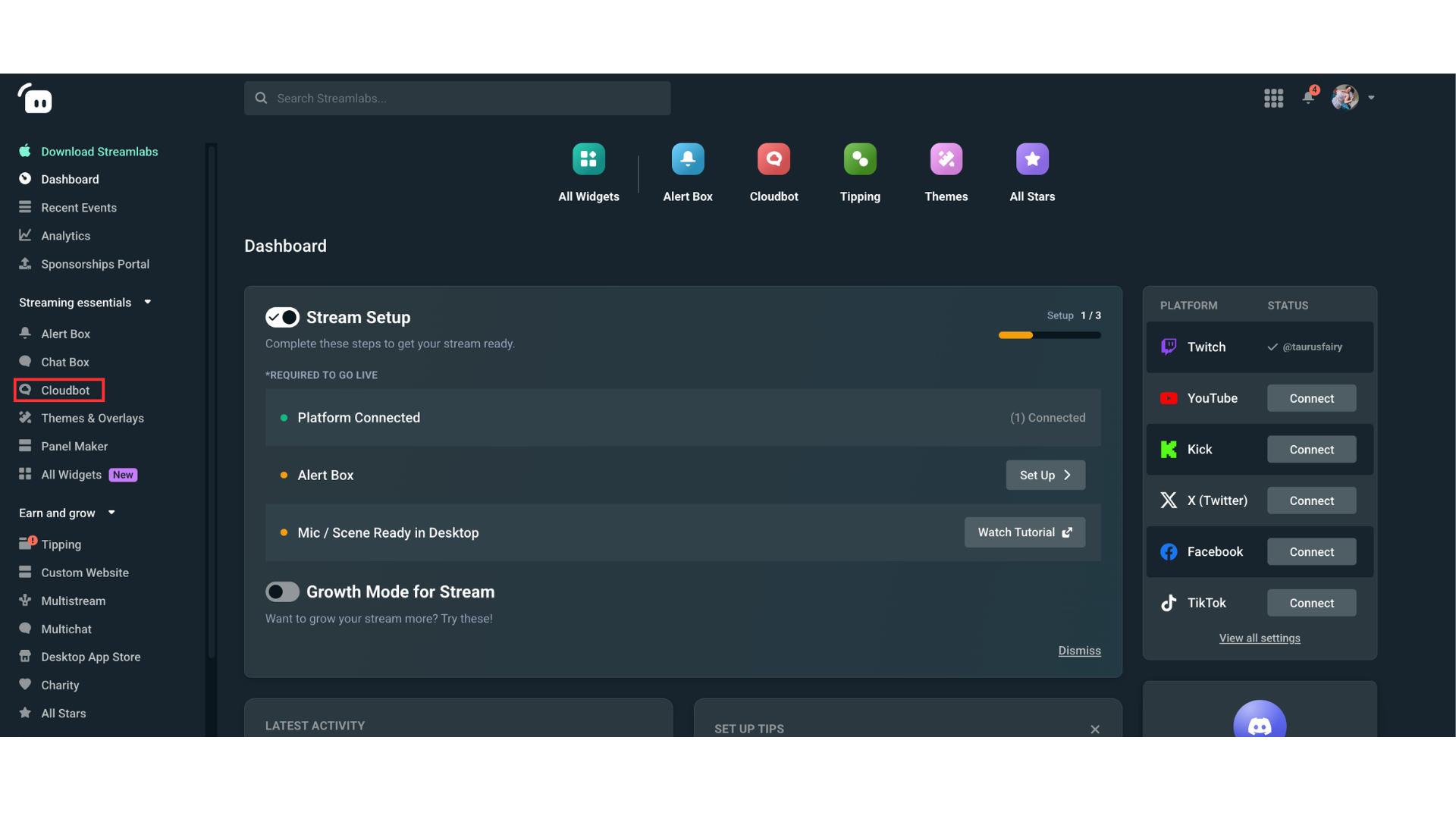Open Panel Maker in the sidebar
1456x819 pixels.
[74, 447]
